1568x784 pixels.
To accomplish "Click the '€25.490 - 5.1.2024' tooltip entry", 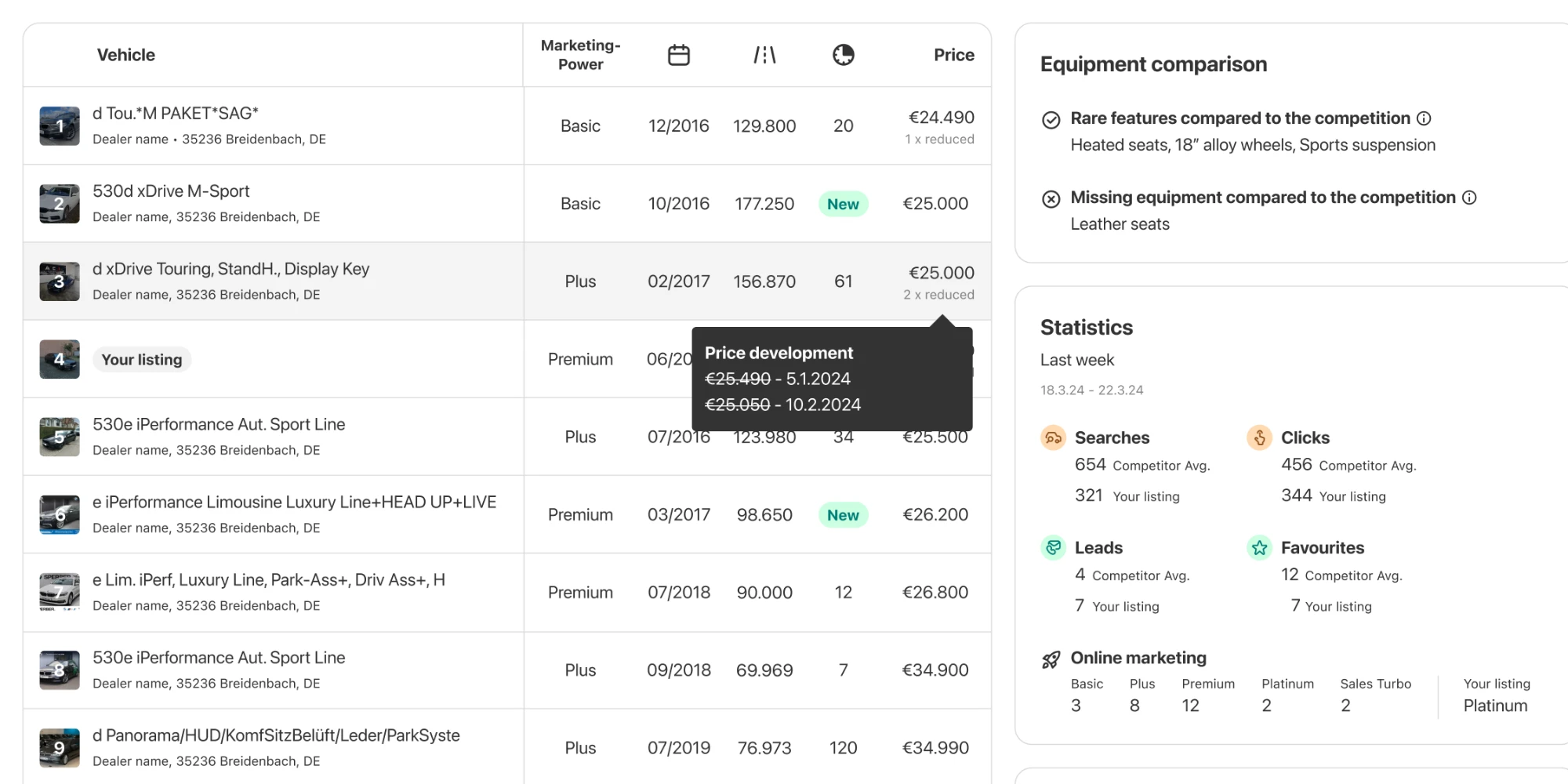I will point(778,379).
